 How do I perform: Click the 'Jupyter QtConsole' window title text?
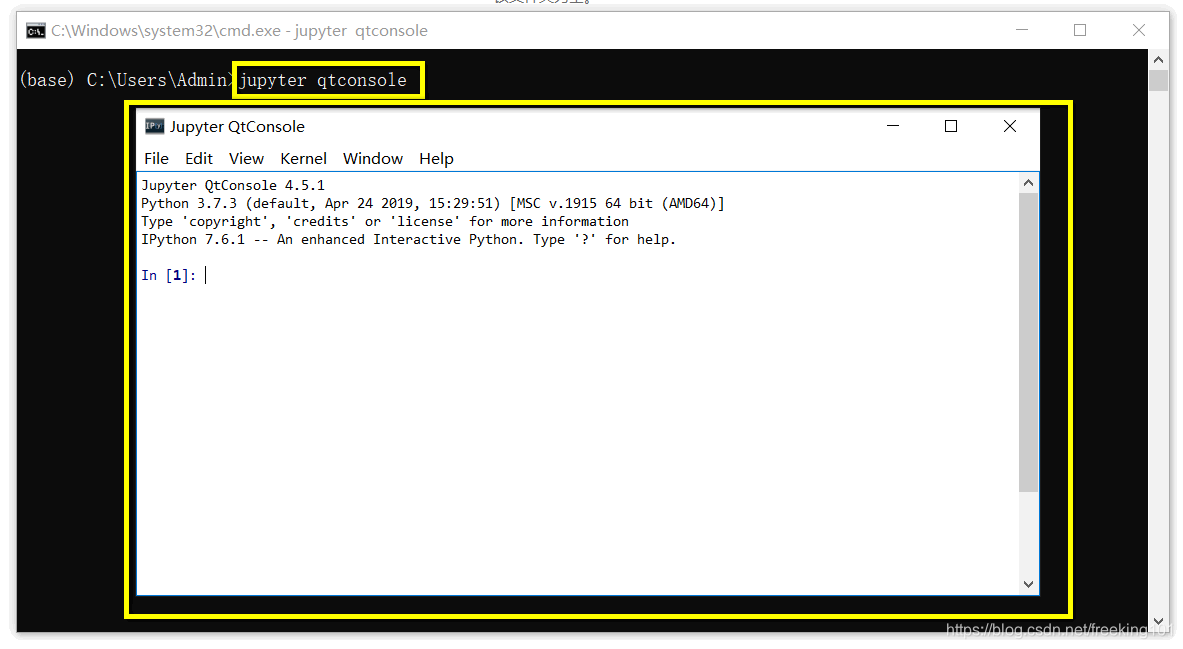click(x=237, y=127)
